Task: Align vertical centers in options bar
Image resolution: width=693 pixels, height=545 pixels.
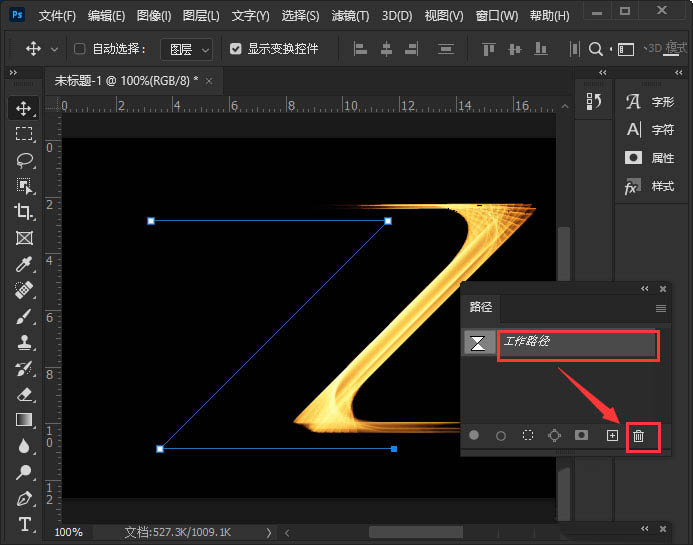Action: pyautogui.click(x=514, y=49)
